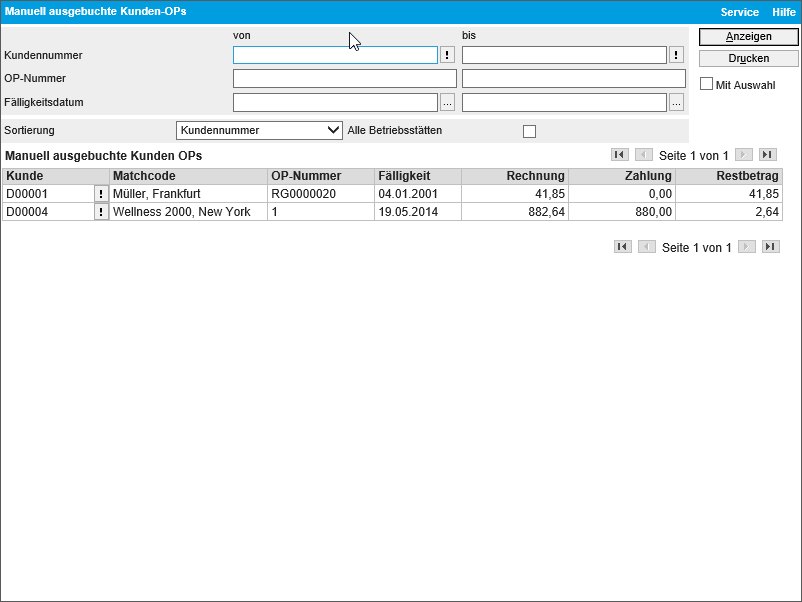
Task: Click due date 19.05.2014
Action: point(418,212)
